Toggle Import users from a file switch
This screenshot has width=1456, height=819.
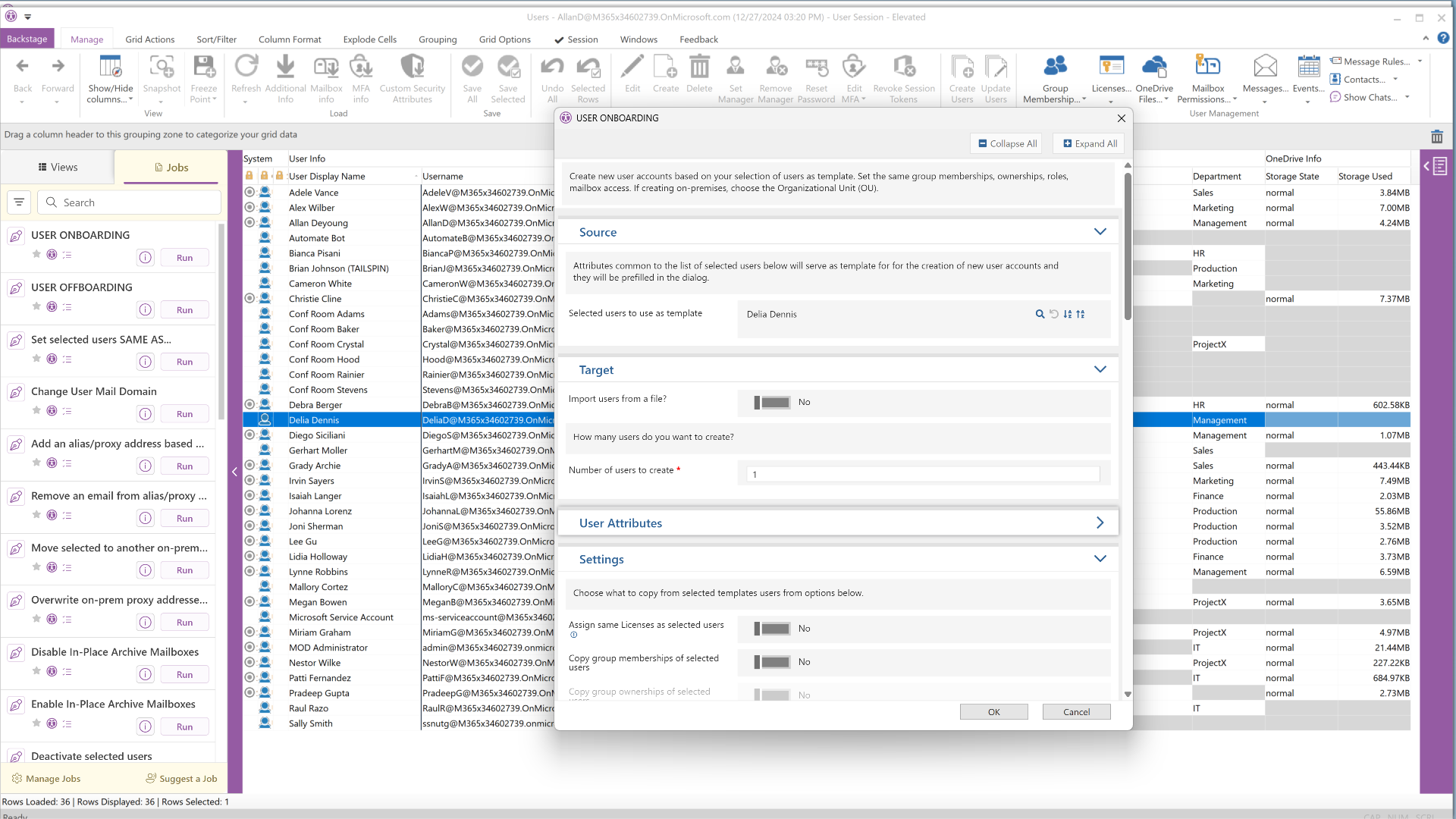772,403
